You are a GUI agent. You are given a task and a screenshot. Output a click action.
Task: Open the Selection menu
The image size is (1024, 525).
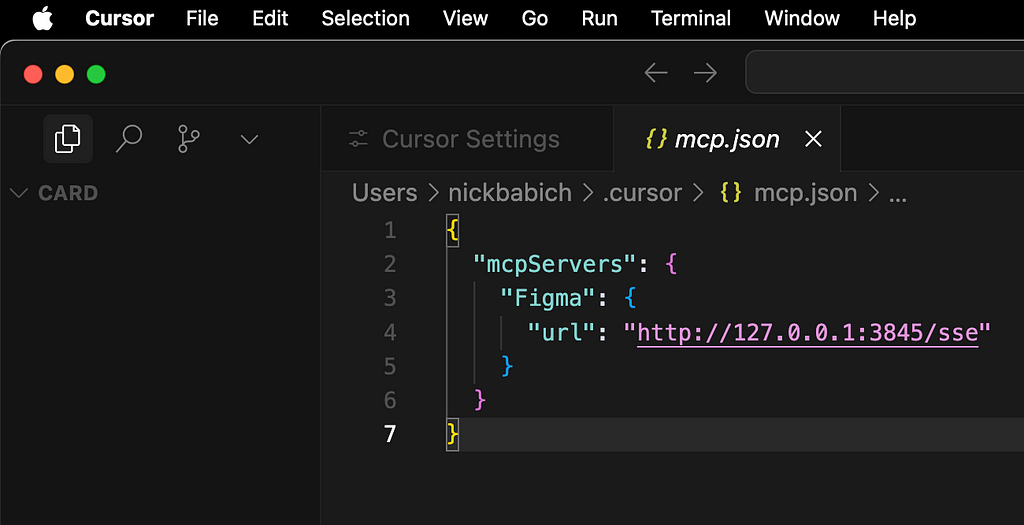coord(366,18)
